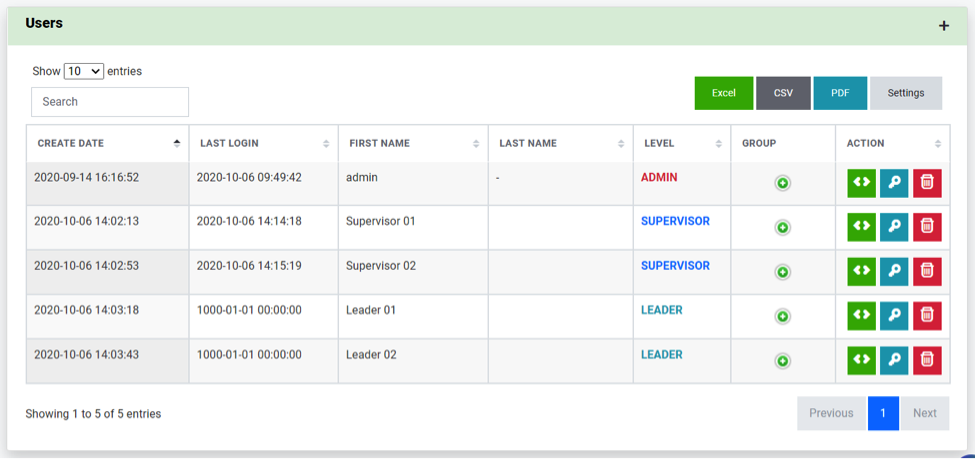Viewport: 975px width, 459px height.
Task: Click the key icon for admin row
Action: [x=894, y=183]
